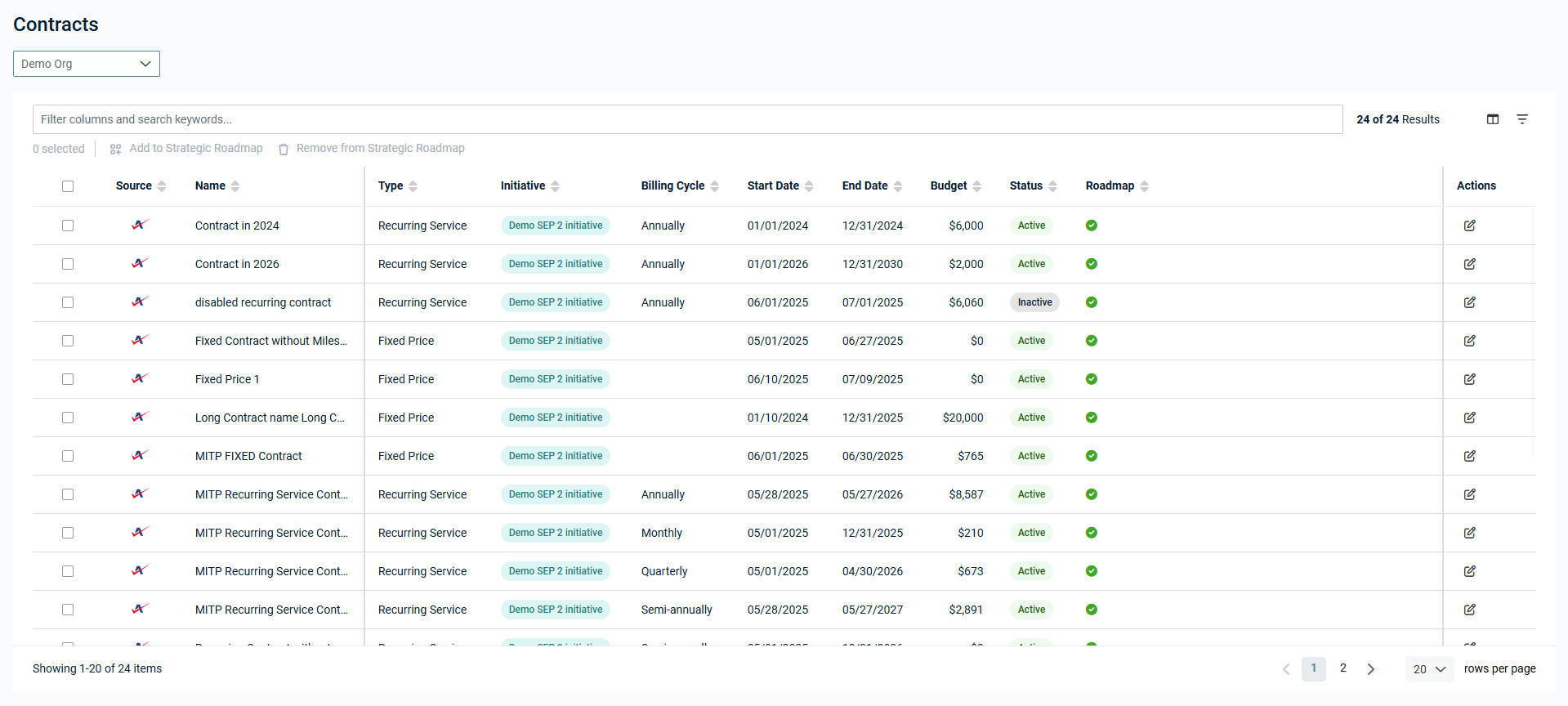The height and width of the screenshot is (706, 1568).
Task: Expand the rows per page dropdown
Action: pyautogui.click(x=1429, y=669)
